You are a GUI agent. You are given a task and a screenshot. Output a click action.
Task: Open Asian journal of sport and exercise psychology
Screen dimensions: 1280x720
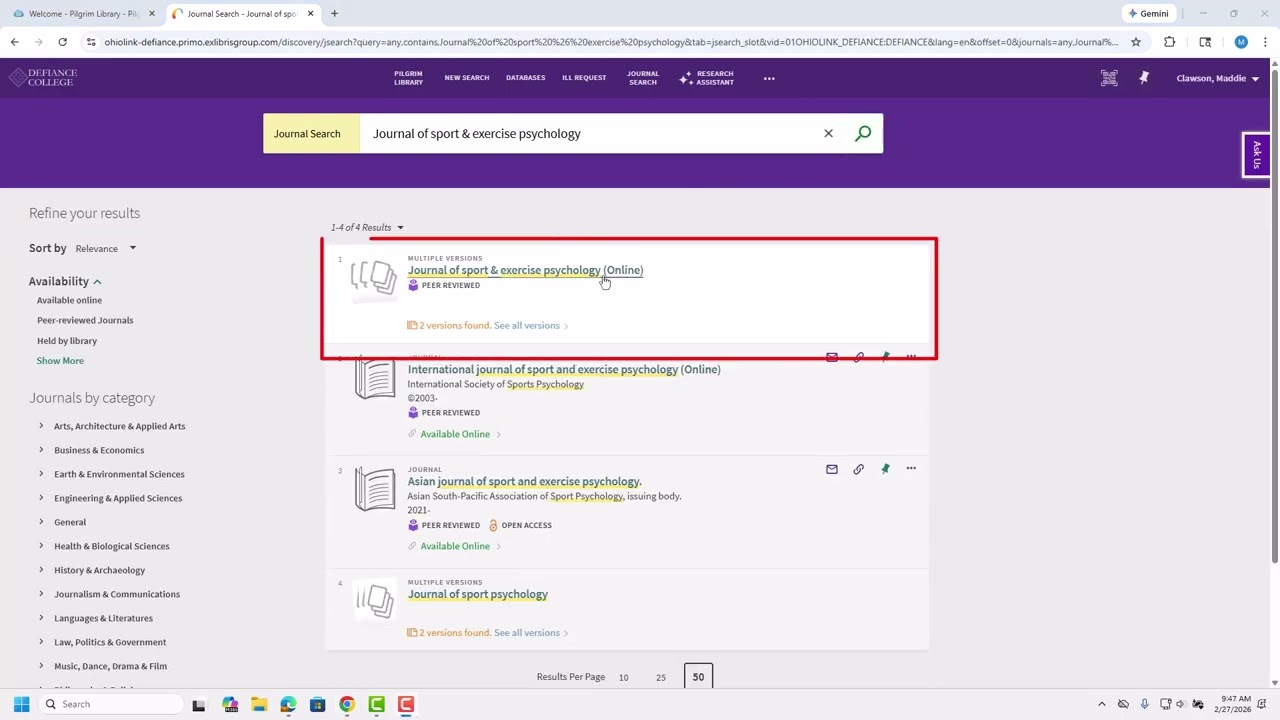(524, 481)
